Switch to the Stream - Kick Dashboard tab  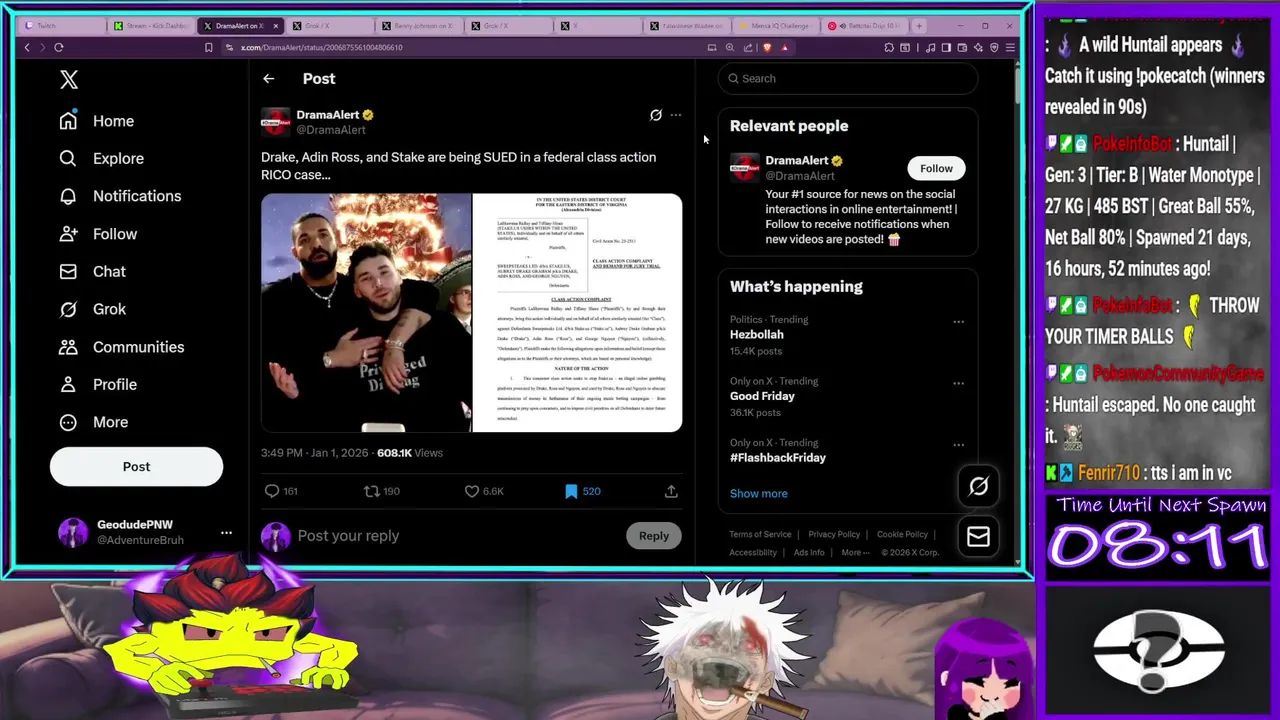pyautogui.click(x=149, y=26)
